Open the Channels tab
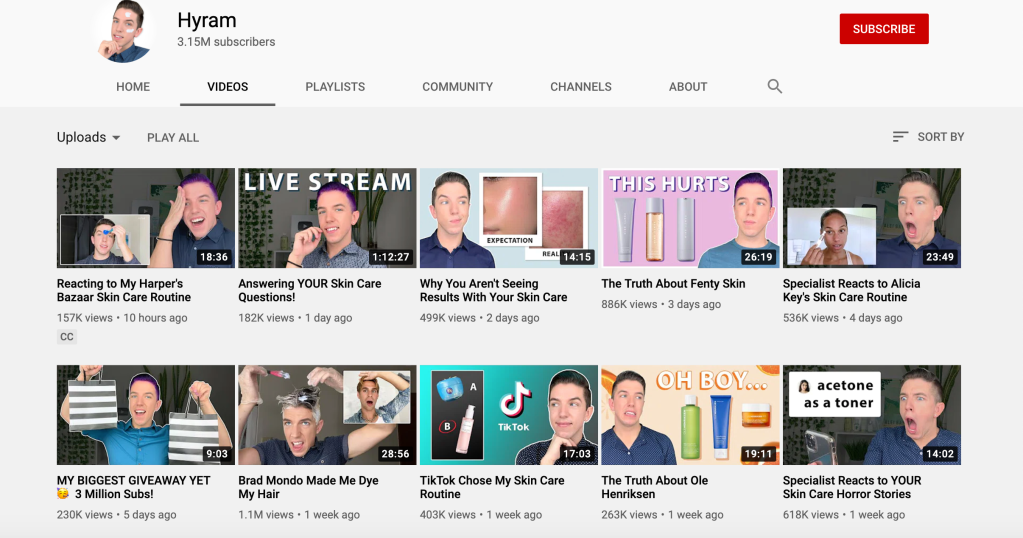The height and width of the screenshot is (538, 1023). pos(581,87)
